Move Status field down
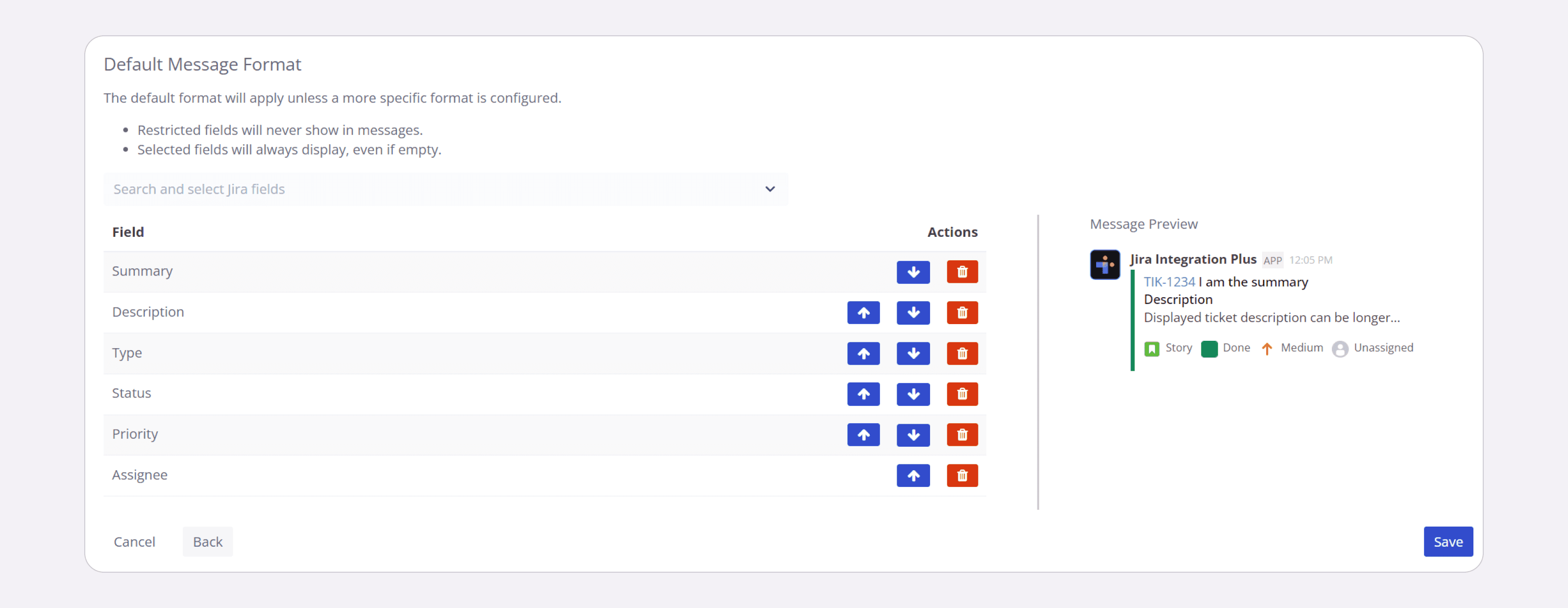Image resolution: width=1568 pixels, height=608 pixels. pyautogui.click(x=913, y=394)
